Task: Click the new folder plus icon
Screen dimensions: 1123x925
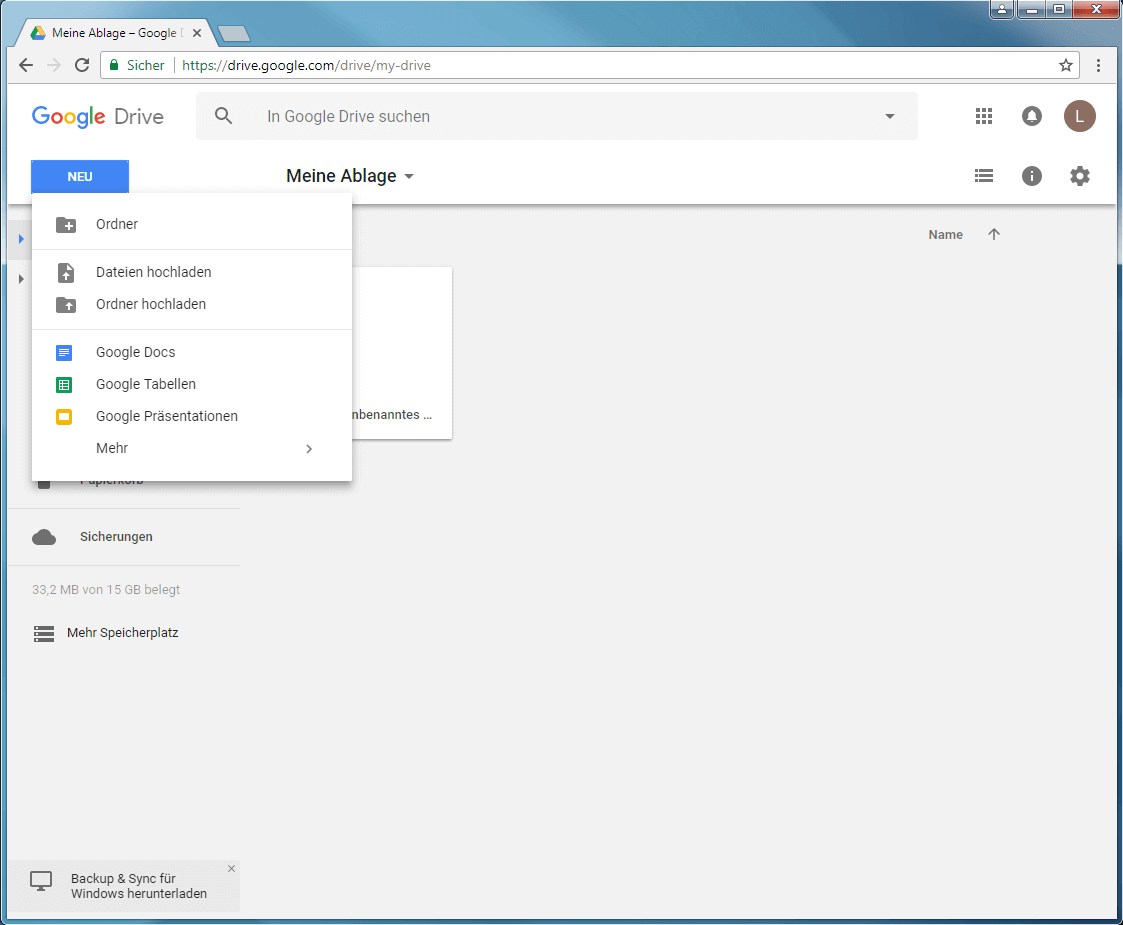Action: (x=66, y=225)
